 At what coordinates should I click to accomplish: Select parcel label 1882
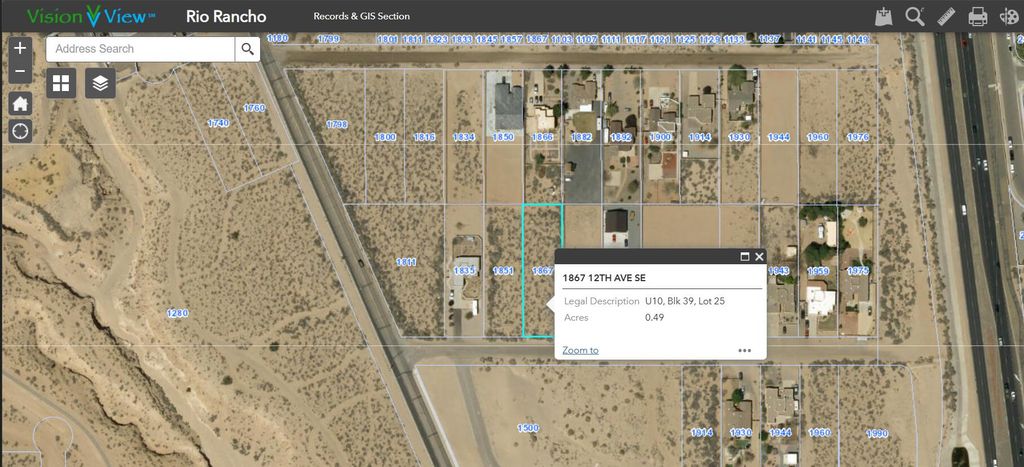pyautogui.click(x=581, y=137)
